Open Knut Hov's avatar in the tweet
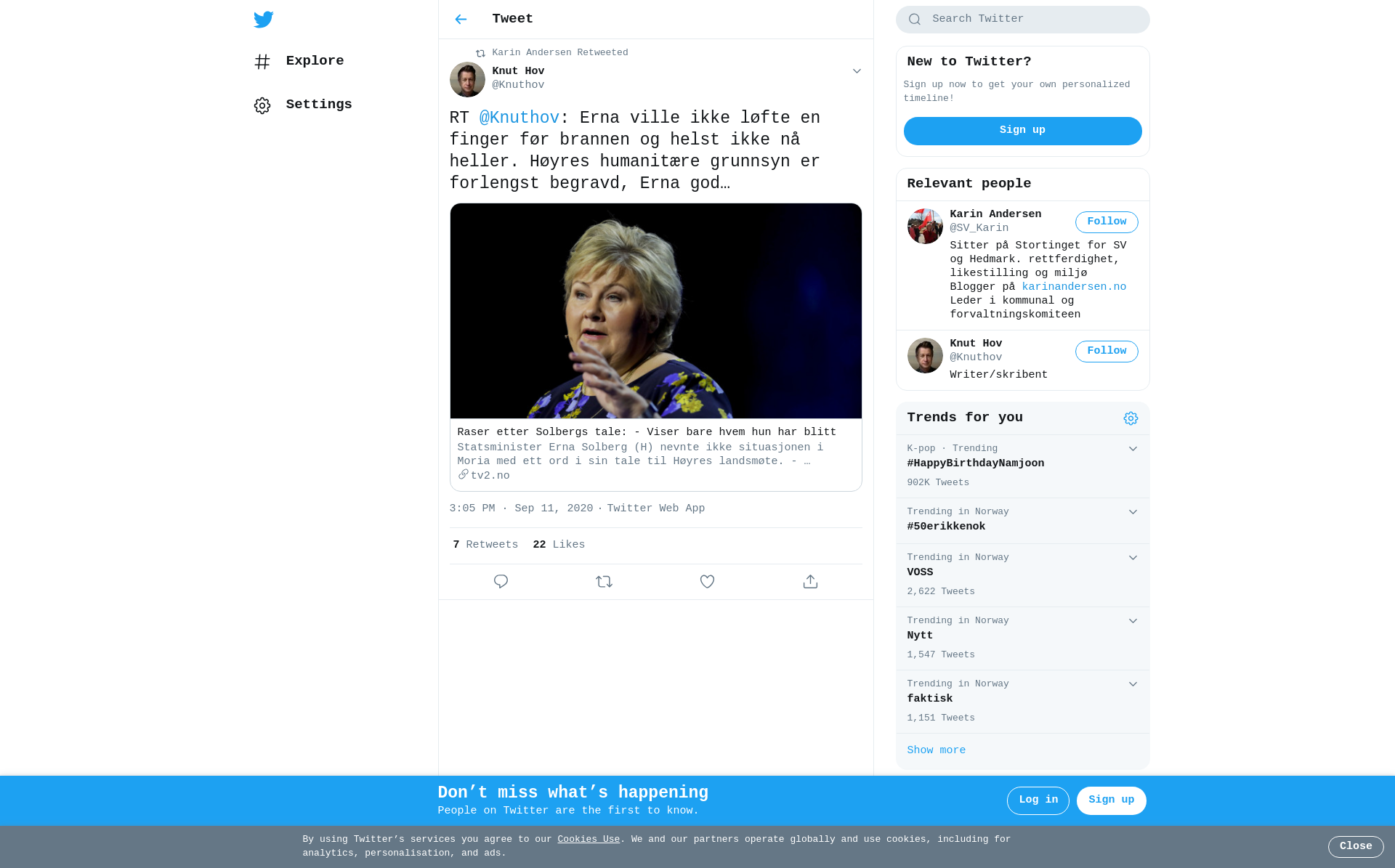Screen dimensions: 1395x868 pyautogui.click(x=467, y=79)
